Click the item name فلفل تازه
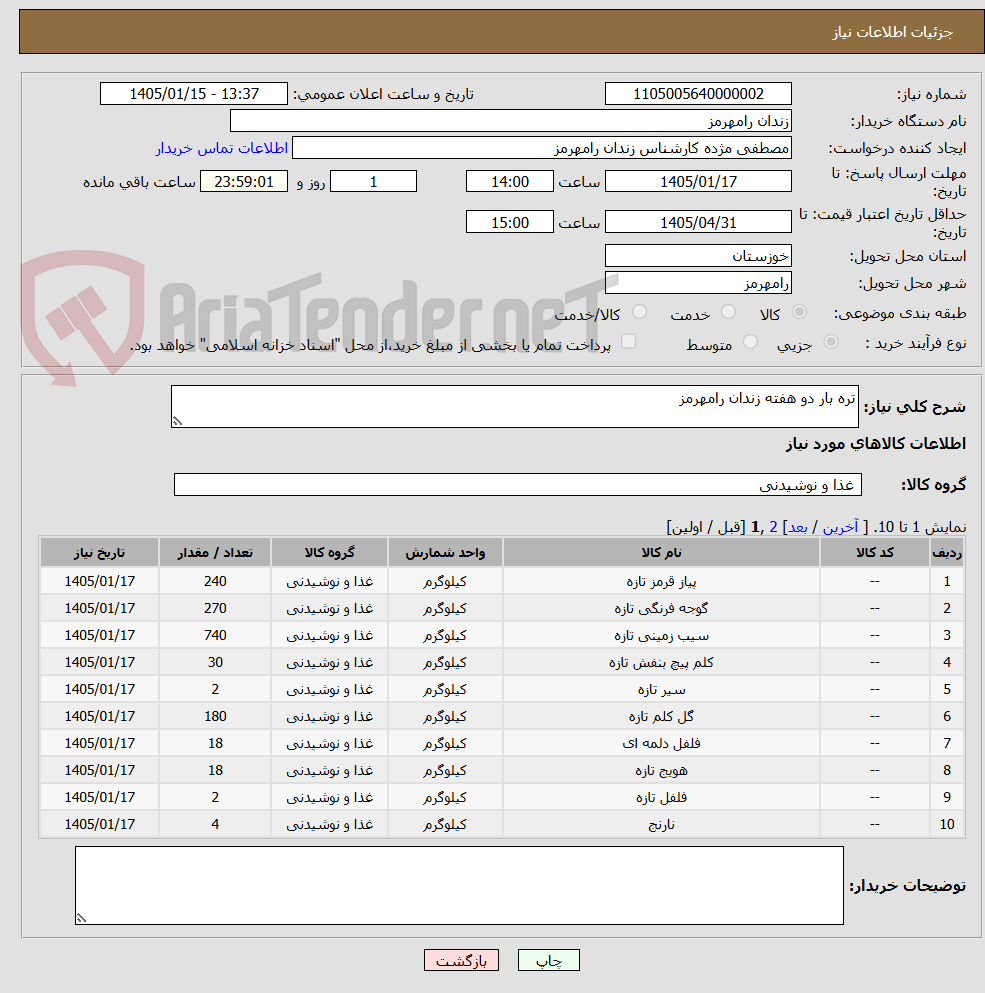 click(x=661, y=797)
